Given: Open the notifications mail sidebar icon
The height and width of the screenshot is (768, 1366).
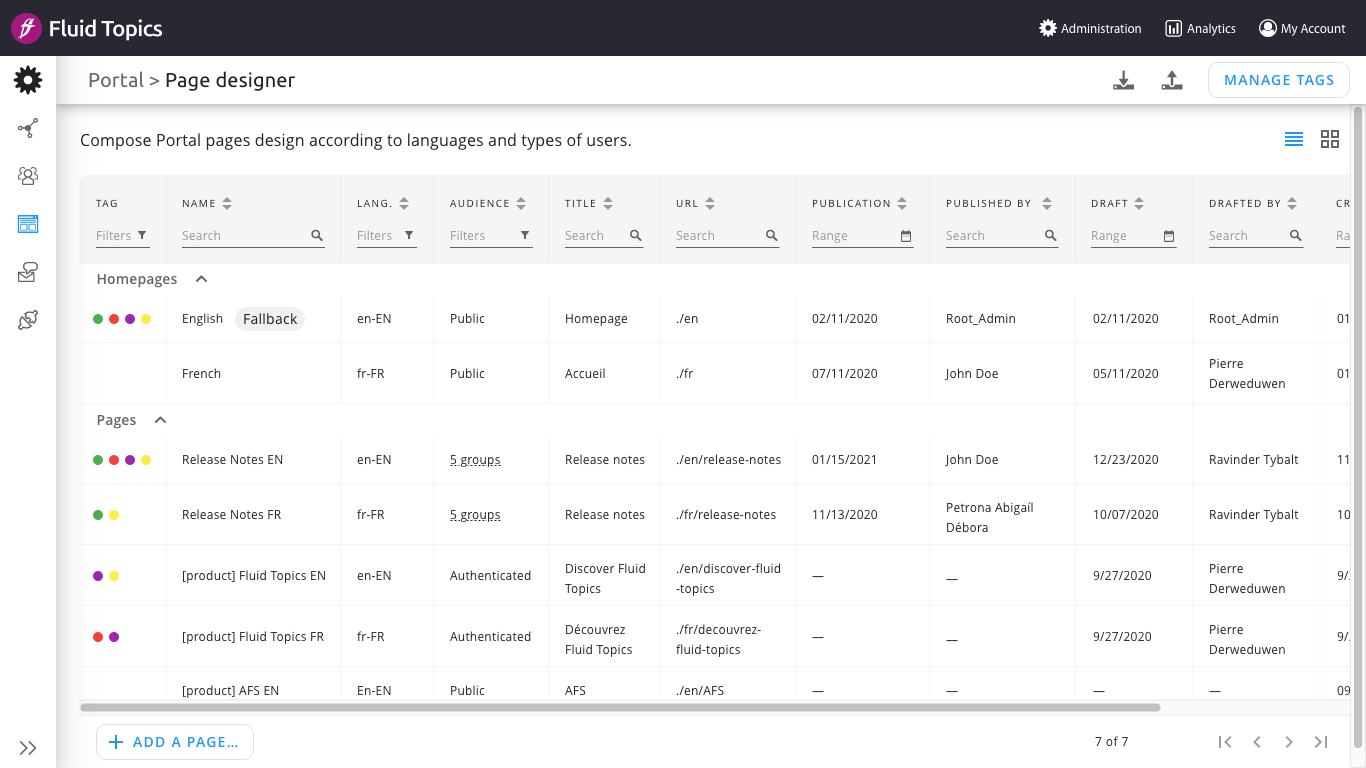Looking at the screenshot, I should (28, 272).
